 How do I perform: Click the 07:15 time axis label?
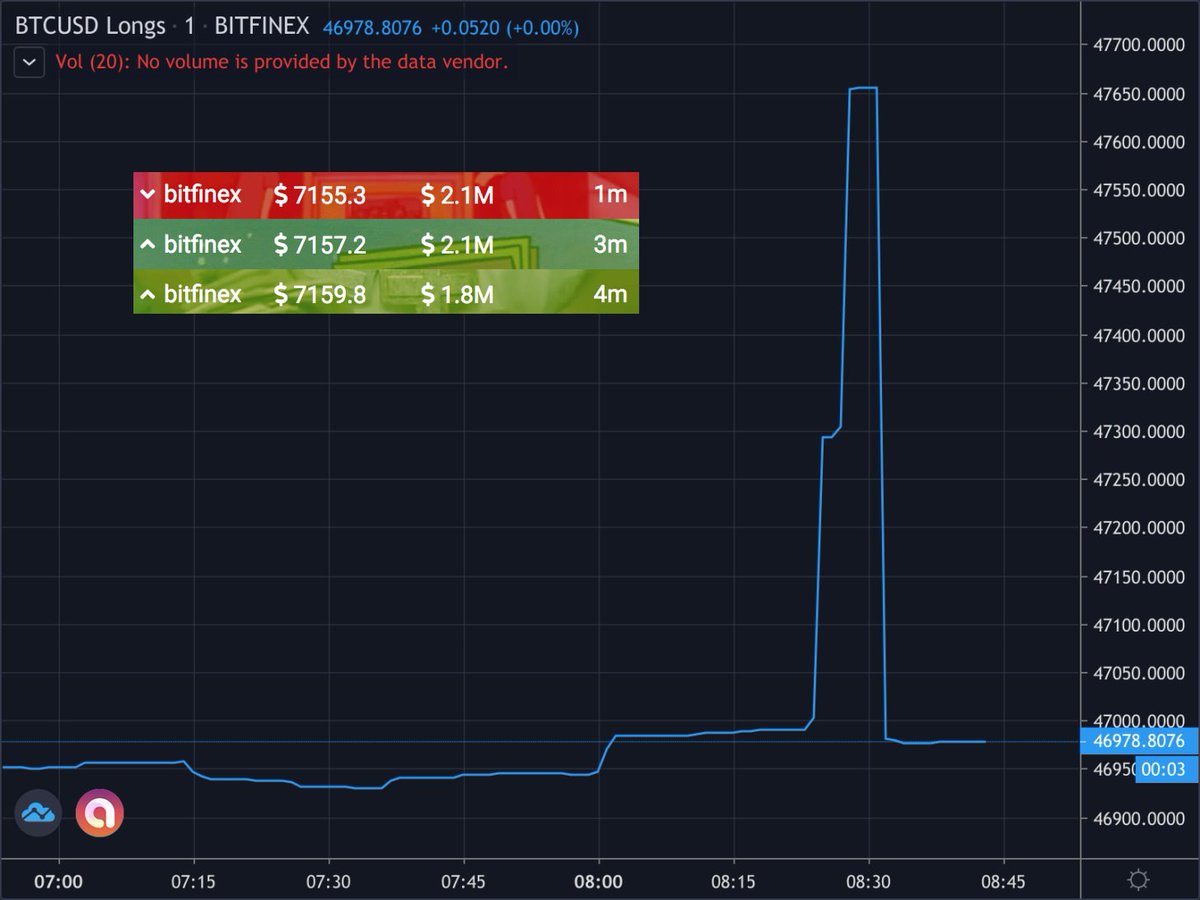pyautogui.click(x=194, y=882)
